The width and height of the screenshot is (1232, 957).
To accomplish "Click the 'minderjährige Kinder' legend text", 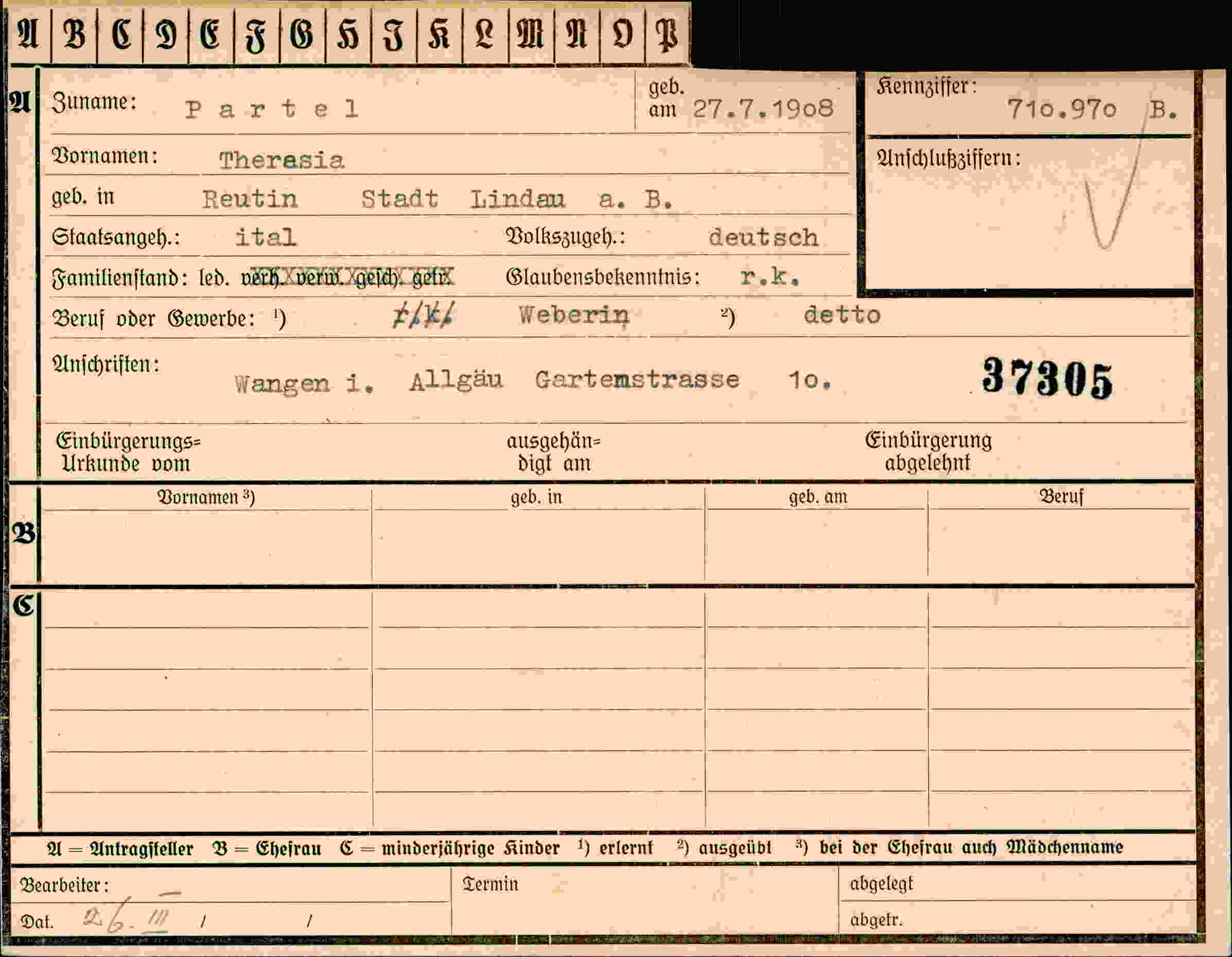I will (x=470, y=848).
